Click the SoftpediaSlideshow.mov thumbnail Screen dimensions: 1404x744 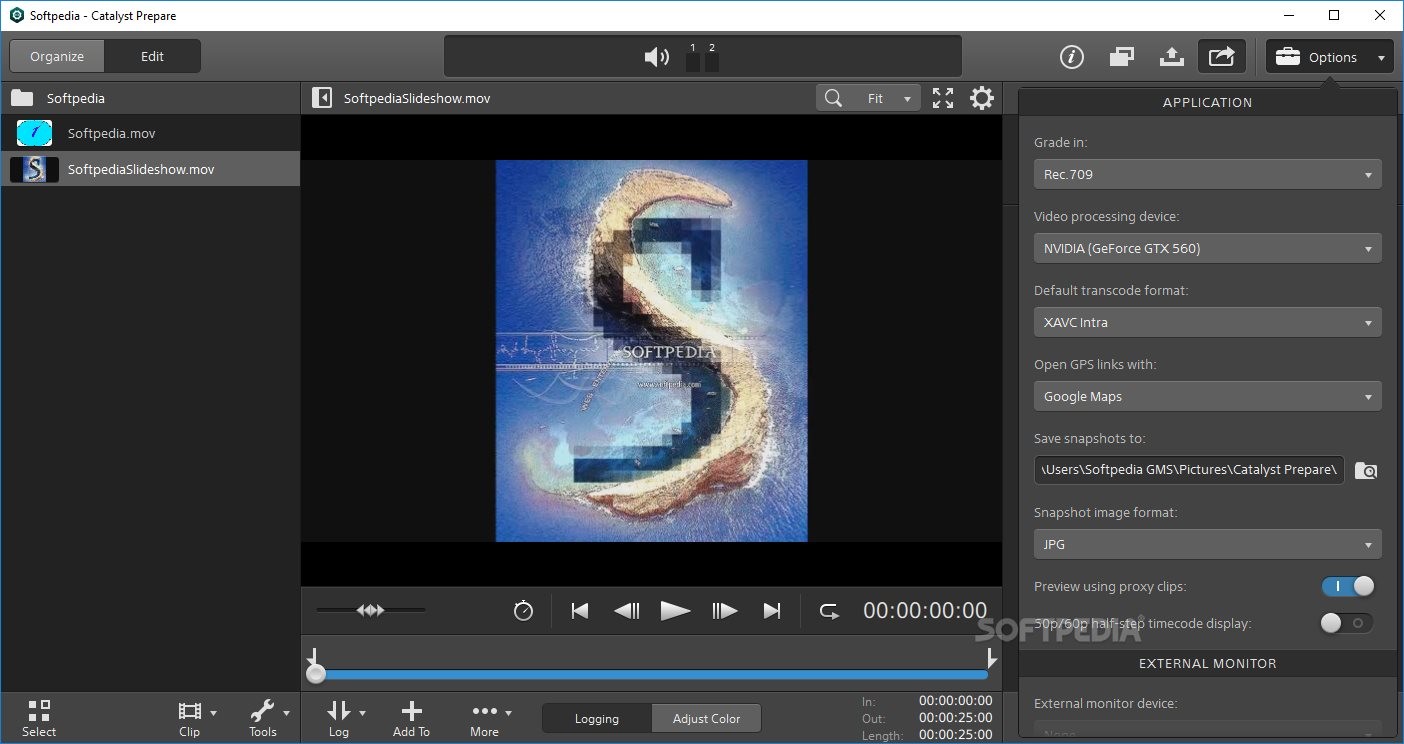coord(34,169)
